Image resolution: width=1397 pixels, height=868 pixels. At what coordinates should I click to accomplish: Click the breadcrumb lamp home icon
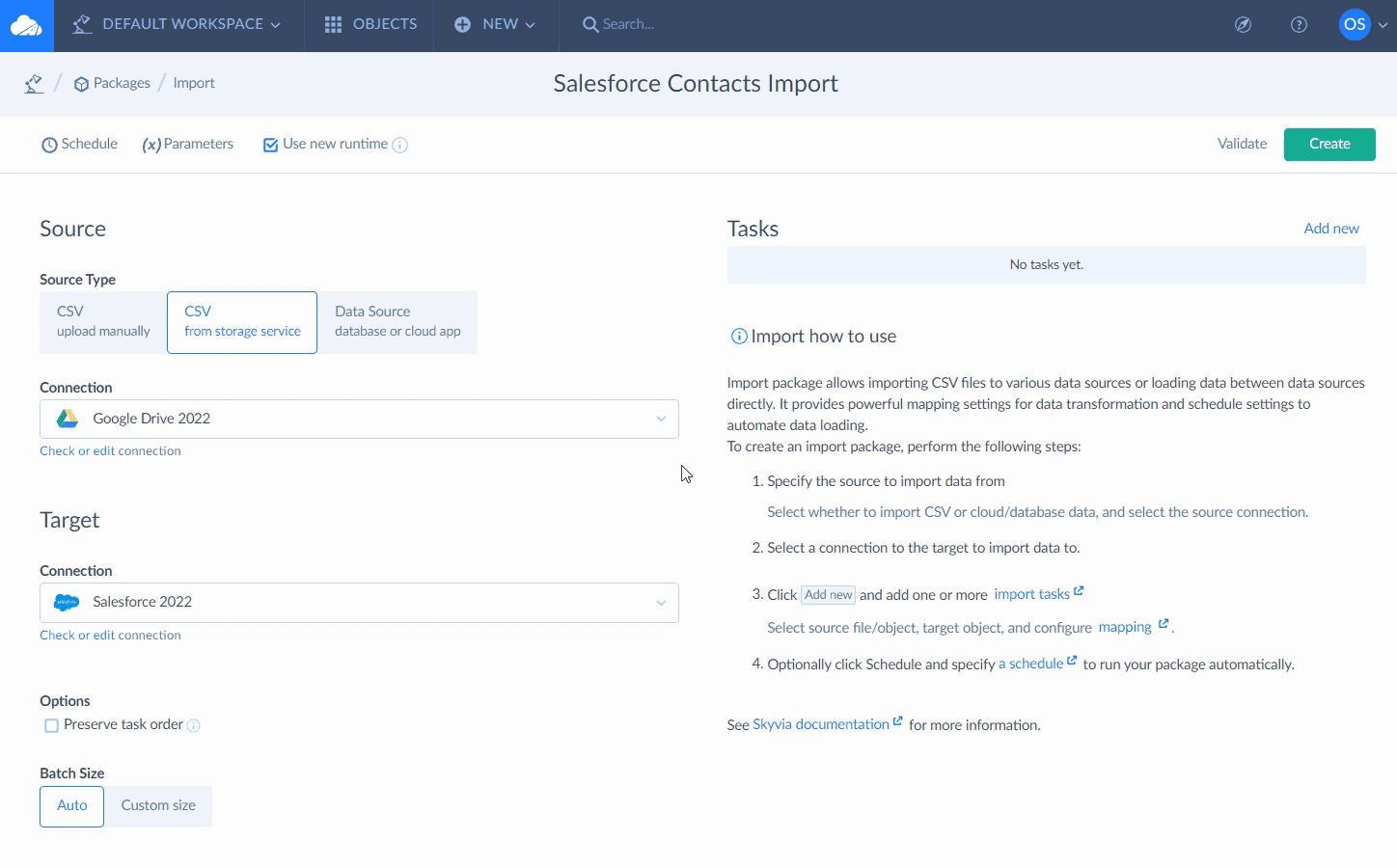coord(34,84)
